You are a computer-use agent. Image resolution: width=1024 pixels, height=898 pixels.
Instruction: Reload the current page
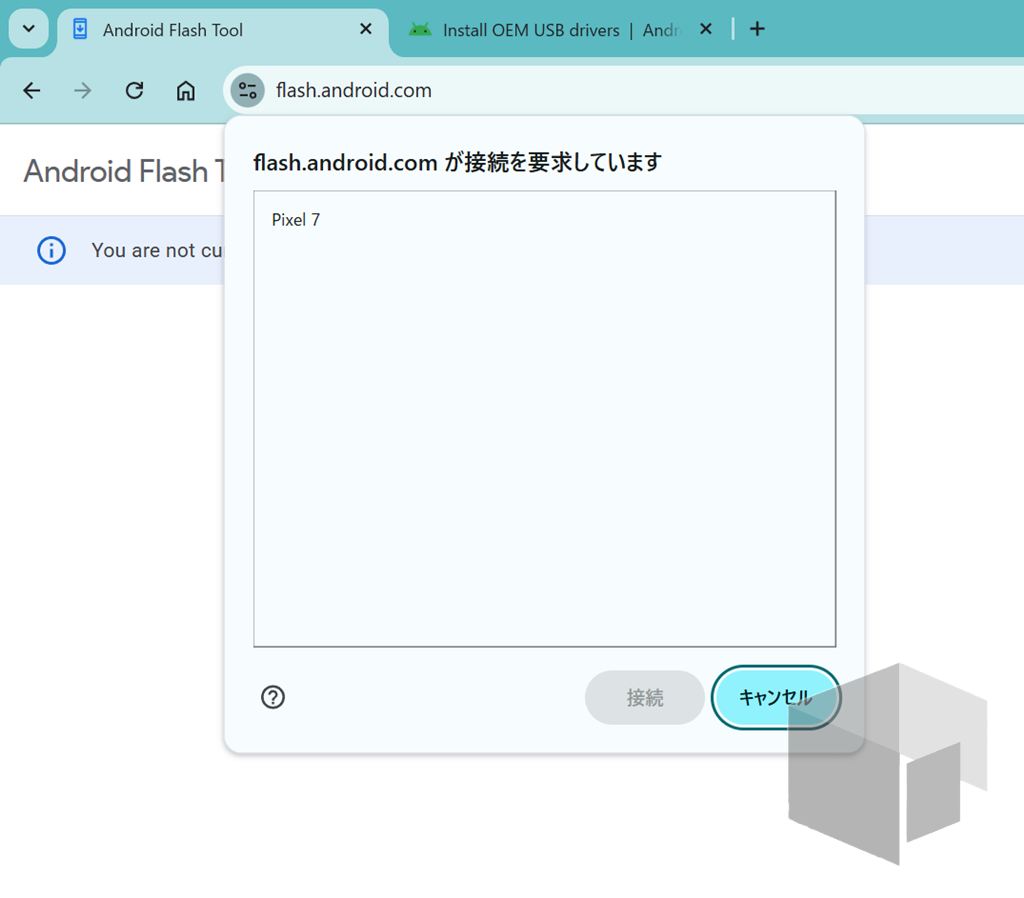134,90
